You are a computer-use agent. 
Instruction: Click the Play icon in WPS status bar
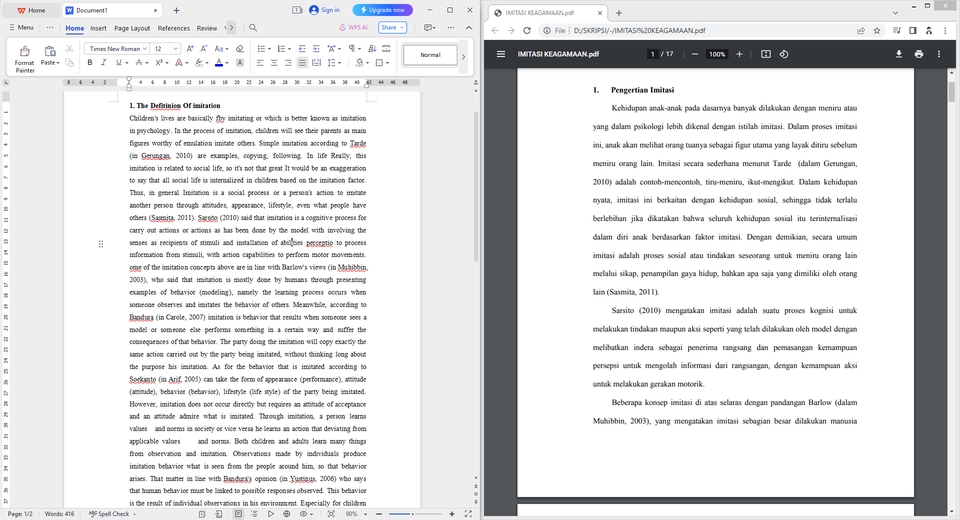[271, 514]
